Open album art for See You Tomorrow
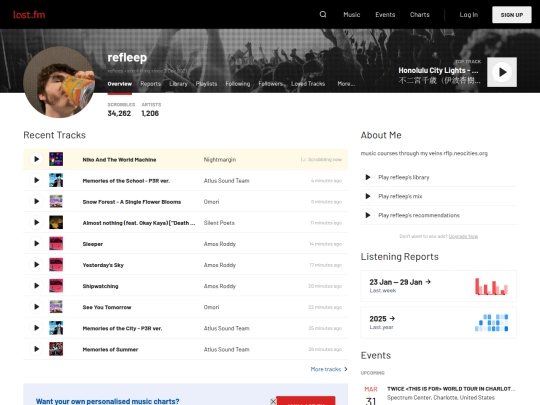 pyautogui.click(x=56, y=307)
